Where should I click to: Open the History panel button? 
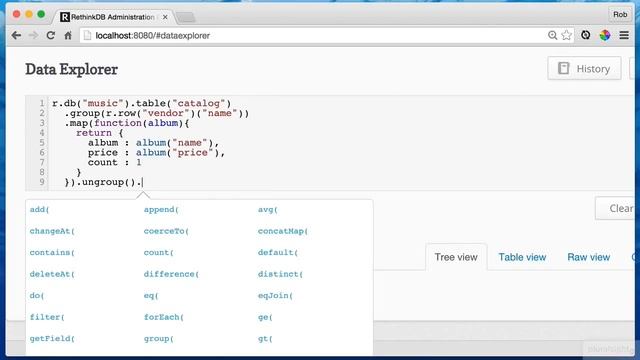click(584, 69)
